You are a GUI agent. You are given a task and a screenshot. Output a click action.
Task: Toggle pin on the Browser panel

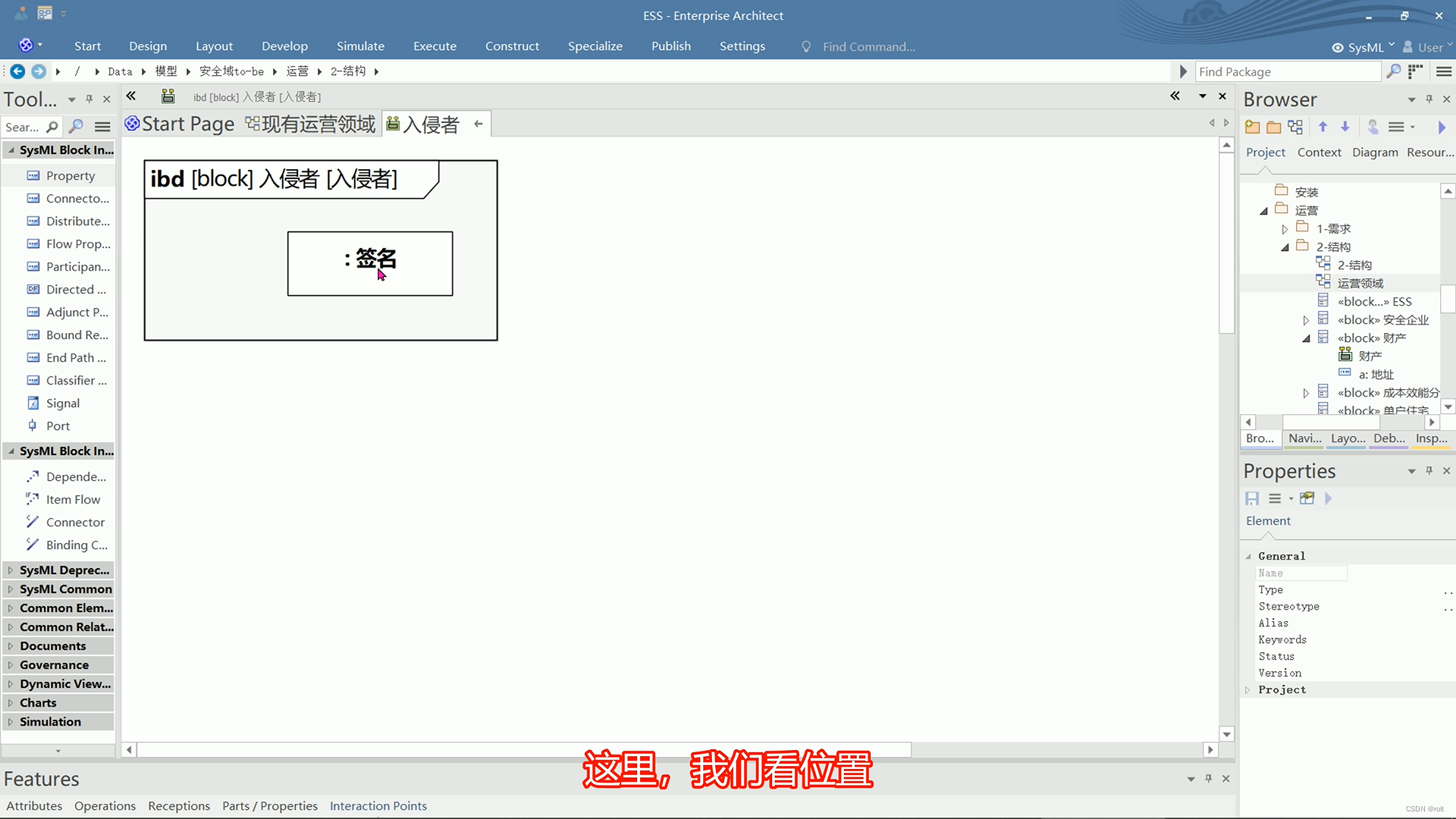pos(1429,99)
